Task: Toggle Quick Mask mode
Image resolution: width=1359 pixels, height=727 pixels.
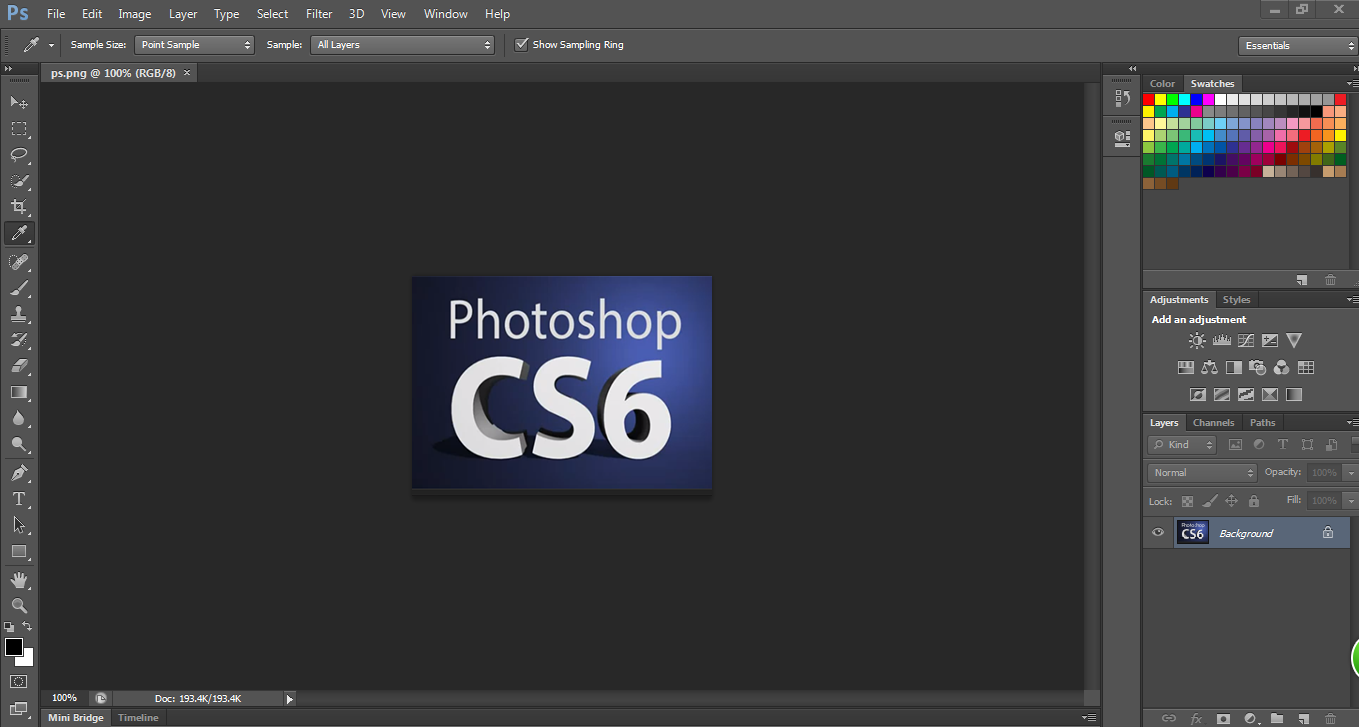Action: pyautogui.click(x=19, y=681)
